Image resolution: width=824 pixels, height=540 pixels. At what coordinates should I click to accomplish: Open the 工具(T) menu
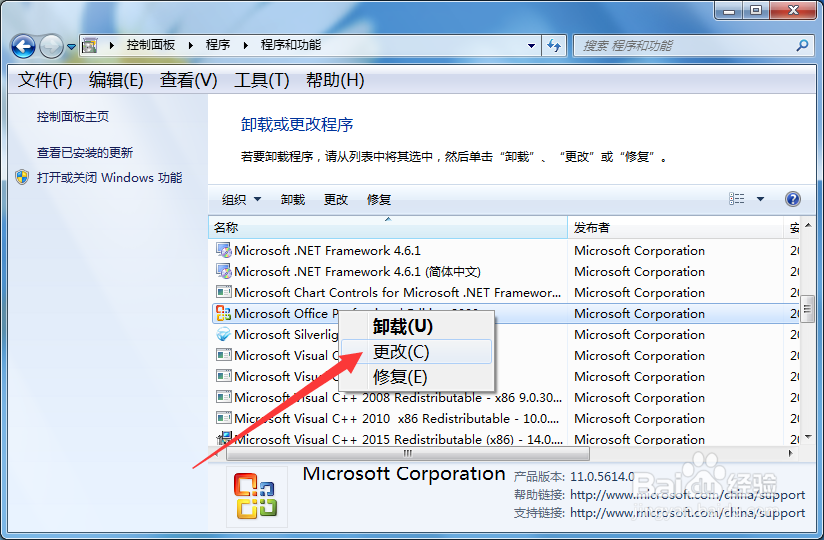coord(262,80)
